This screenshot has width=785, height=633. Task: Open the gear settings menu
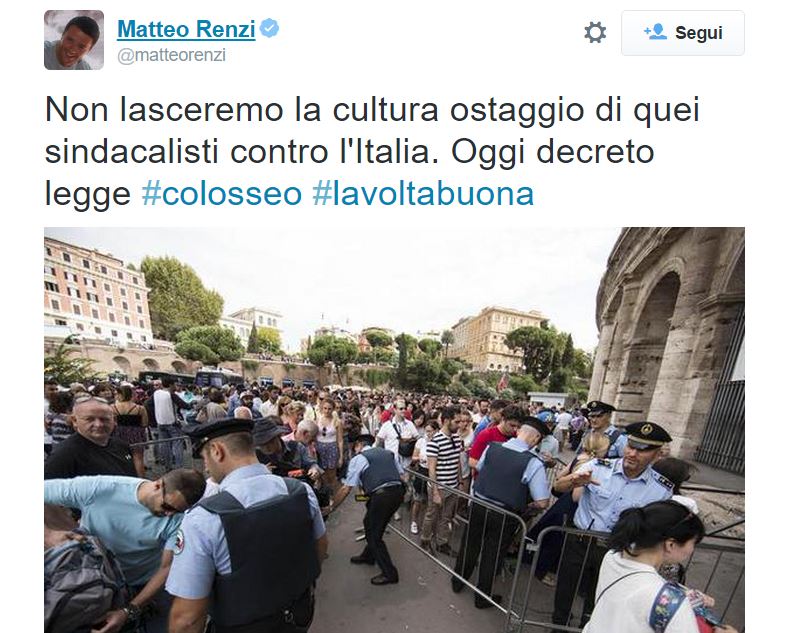coord(595,33)
